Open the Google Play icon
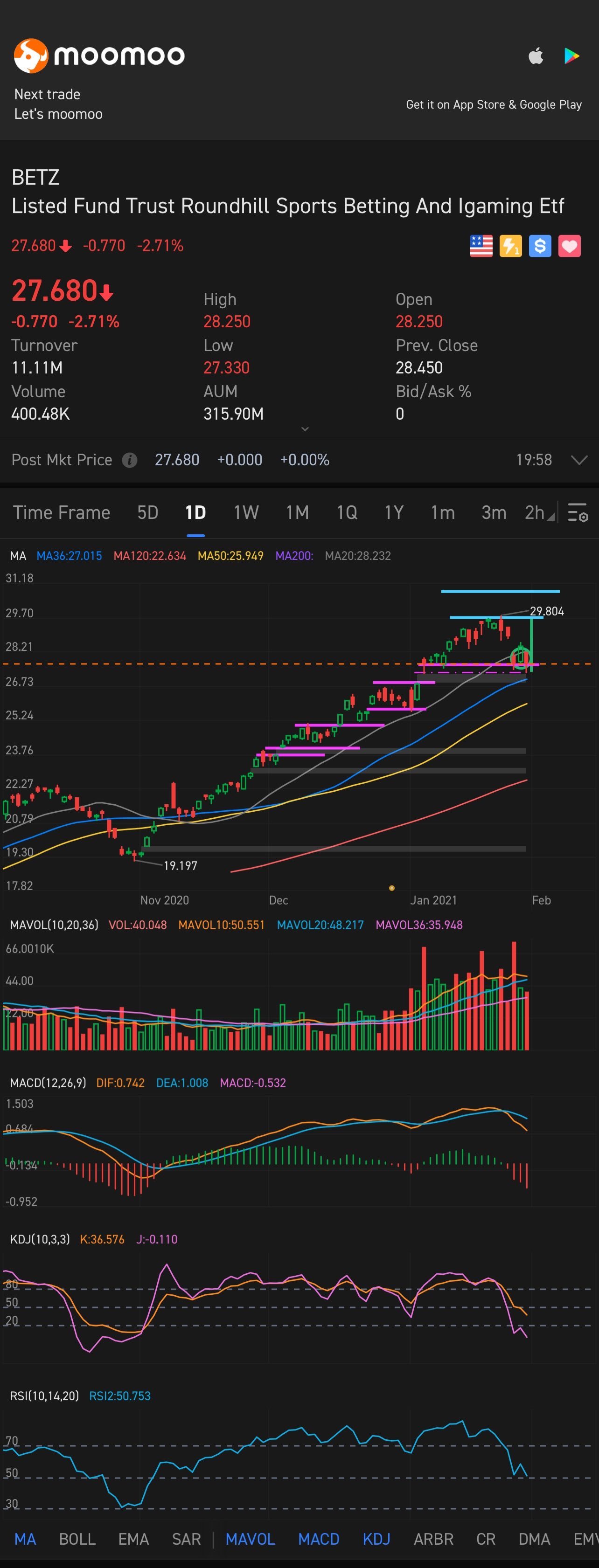Viewport: 599px width, 1568px height. tap(571, 56)
